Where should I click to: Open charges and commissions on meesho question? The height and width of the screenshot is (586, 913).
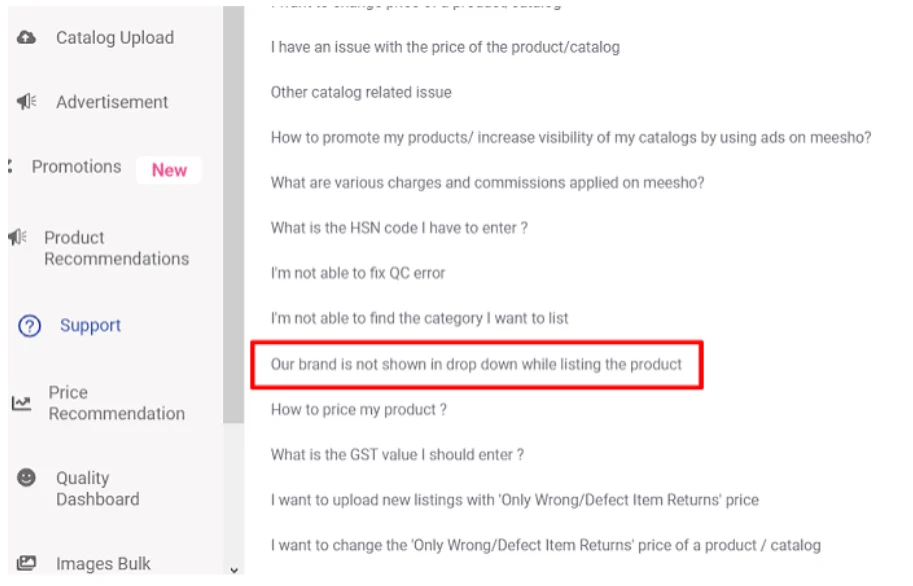pos(487,183)
